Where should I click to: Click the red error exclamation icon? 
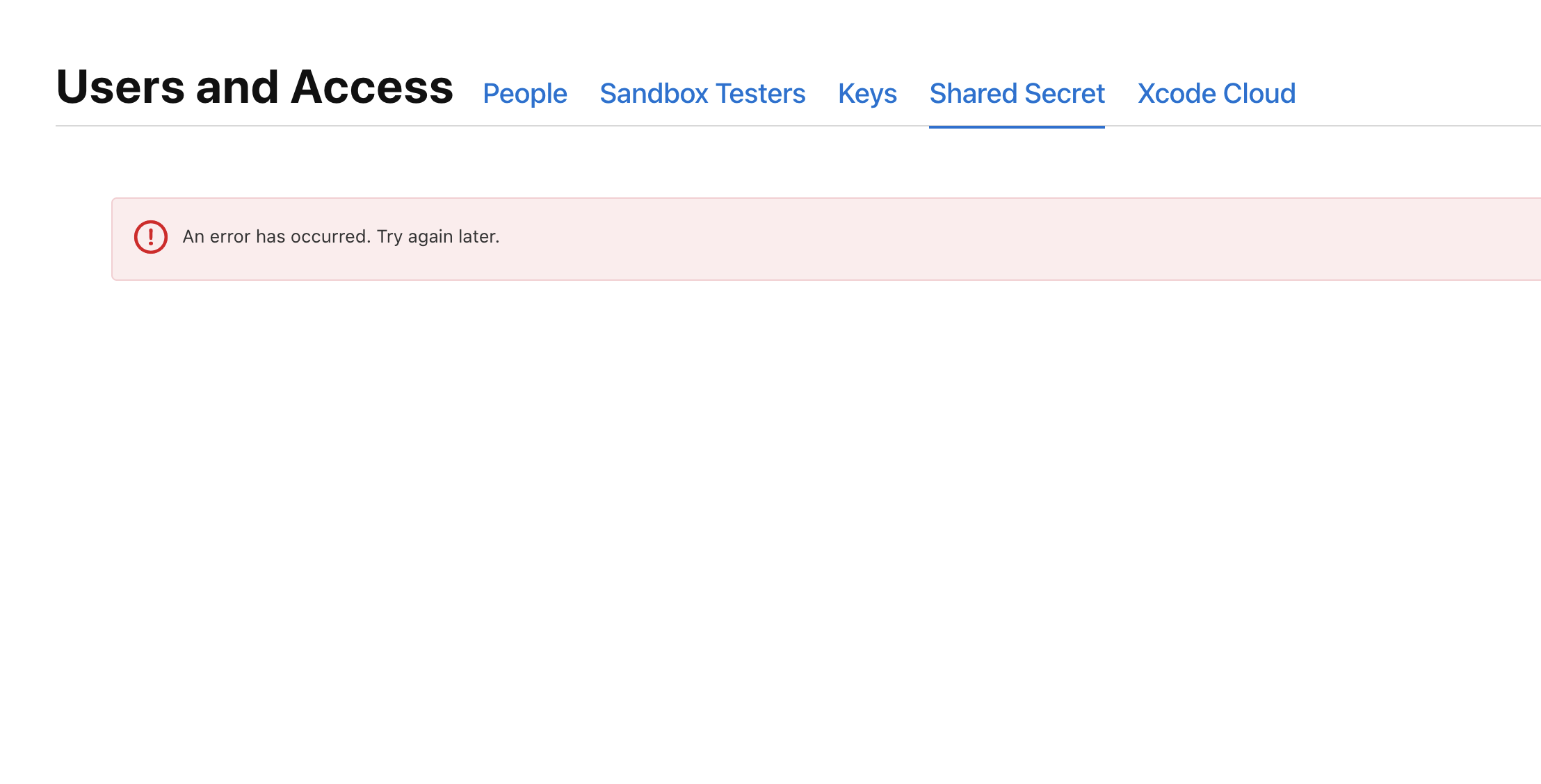tap(150, 237)
